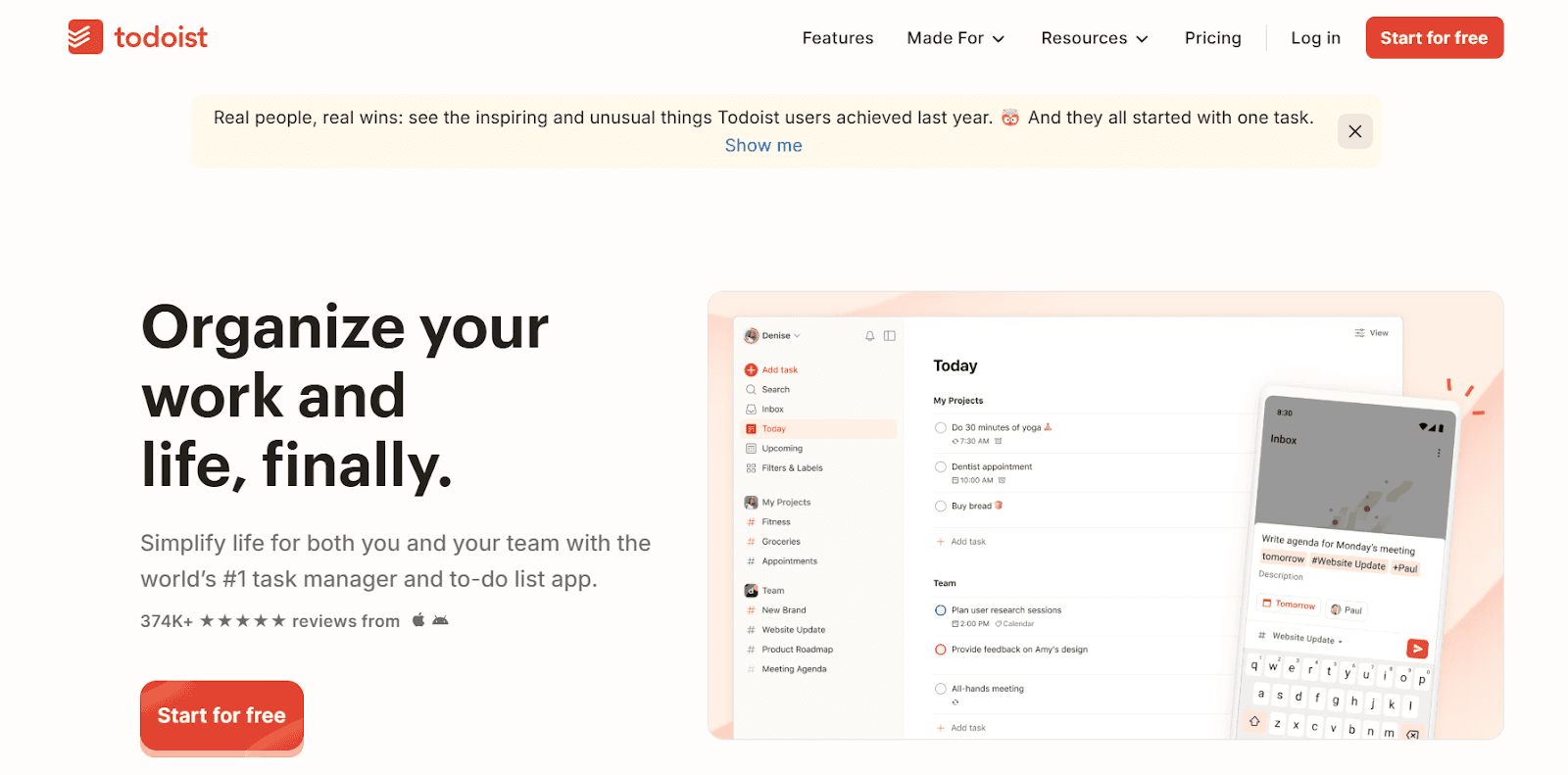The height and width of the screenshot is (775, 1568).
Task: Click the Apple logo reviews icon
Action: (x=418, y=619)
